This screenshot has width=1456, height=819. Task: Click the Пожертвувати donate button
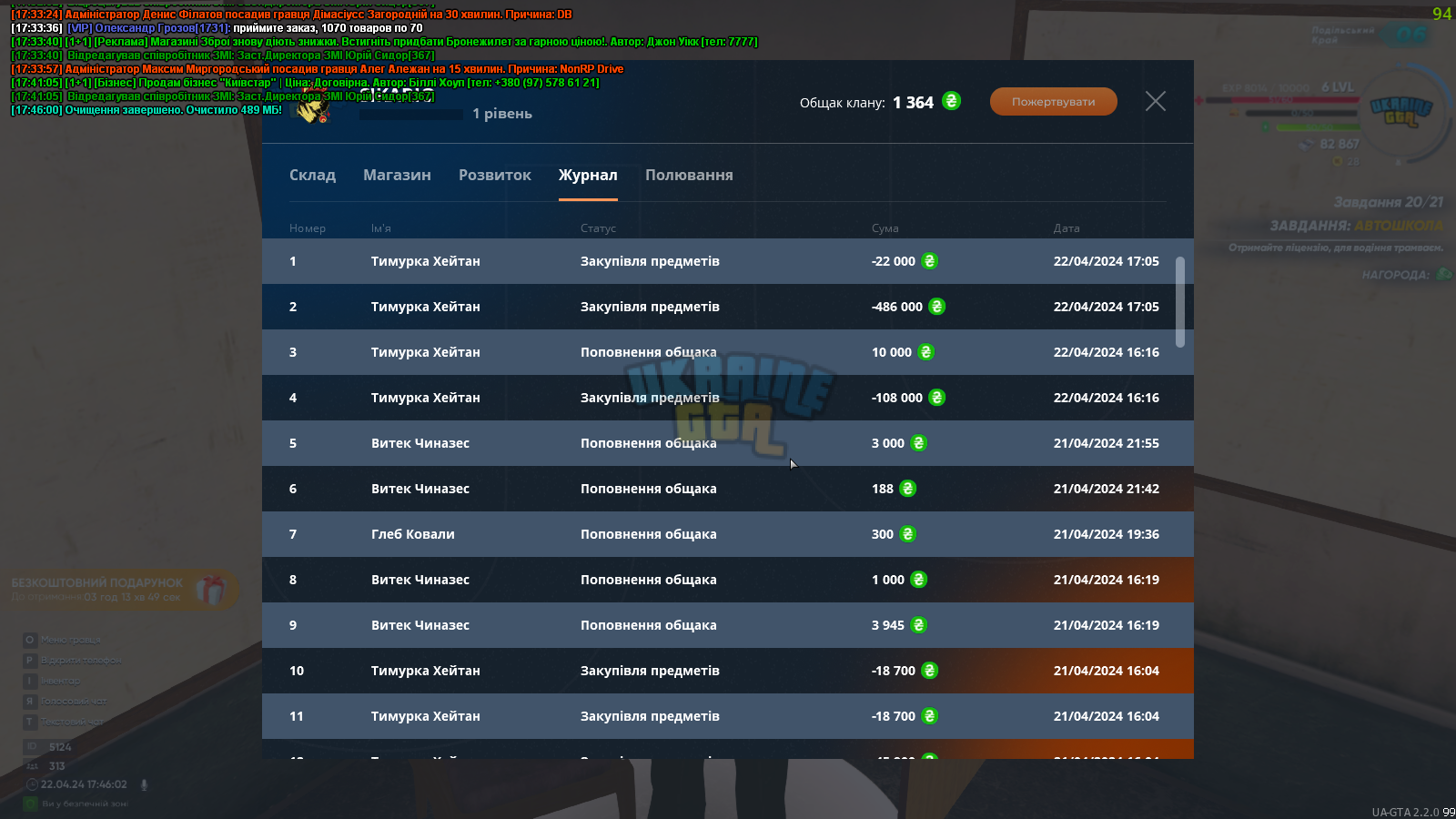tap(1054, 102)
